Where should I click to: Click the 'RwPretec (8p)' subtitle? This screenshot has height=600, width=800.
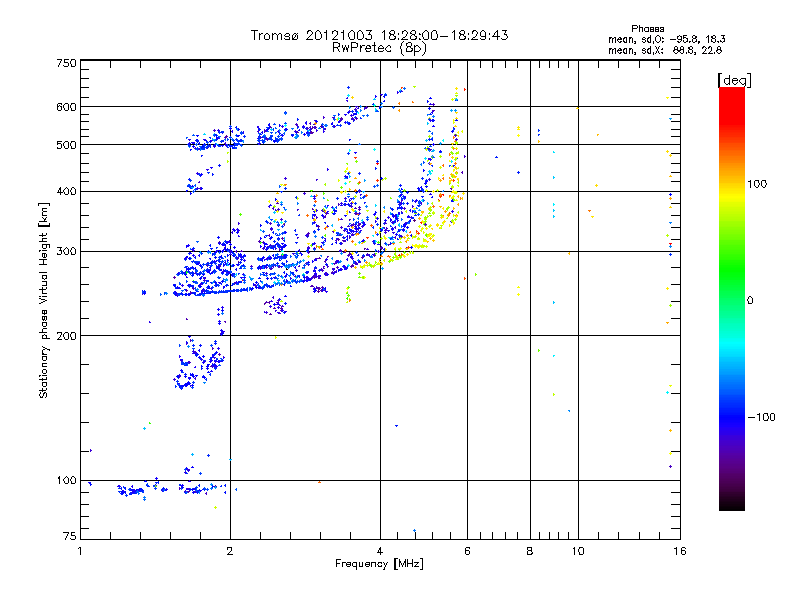click(x=379, y=48)
